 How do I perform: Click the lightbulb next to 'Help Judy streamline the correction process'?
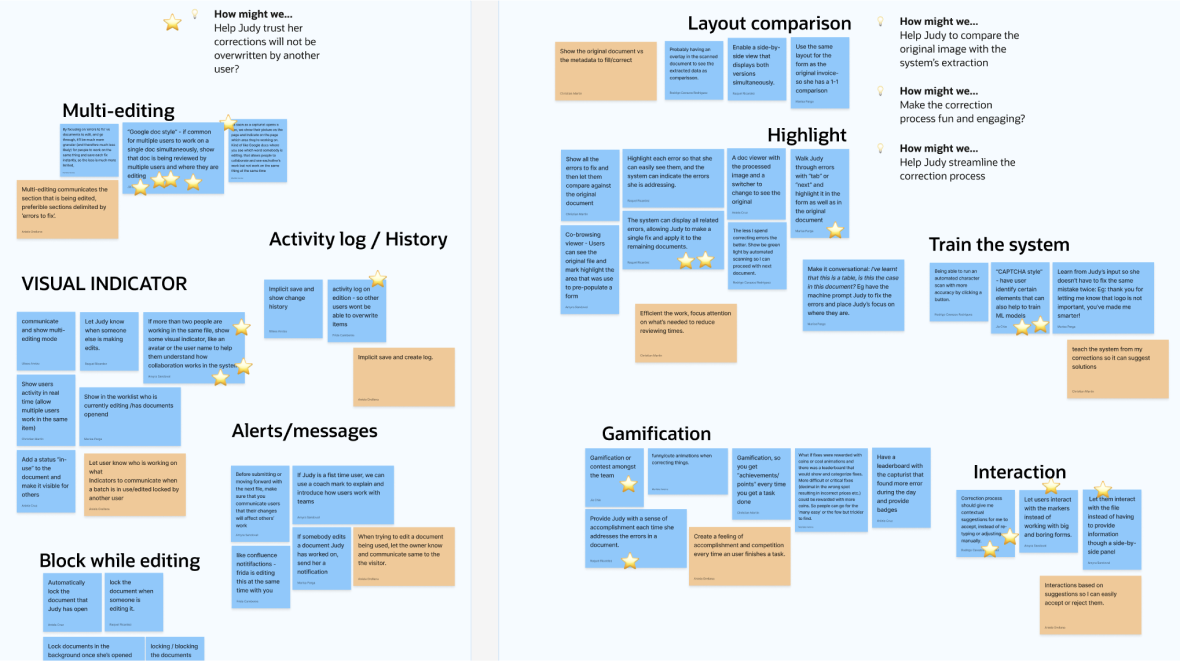[880, 148]
